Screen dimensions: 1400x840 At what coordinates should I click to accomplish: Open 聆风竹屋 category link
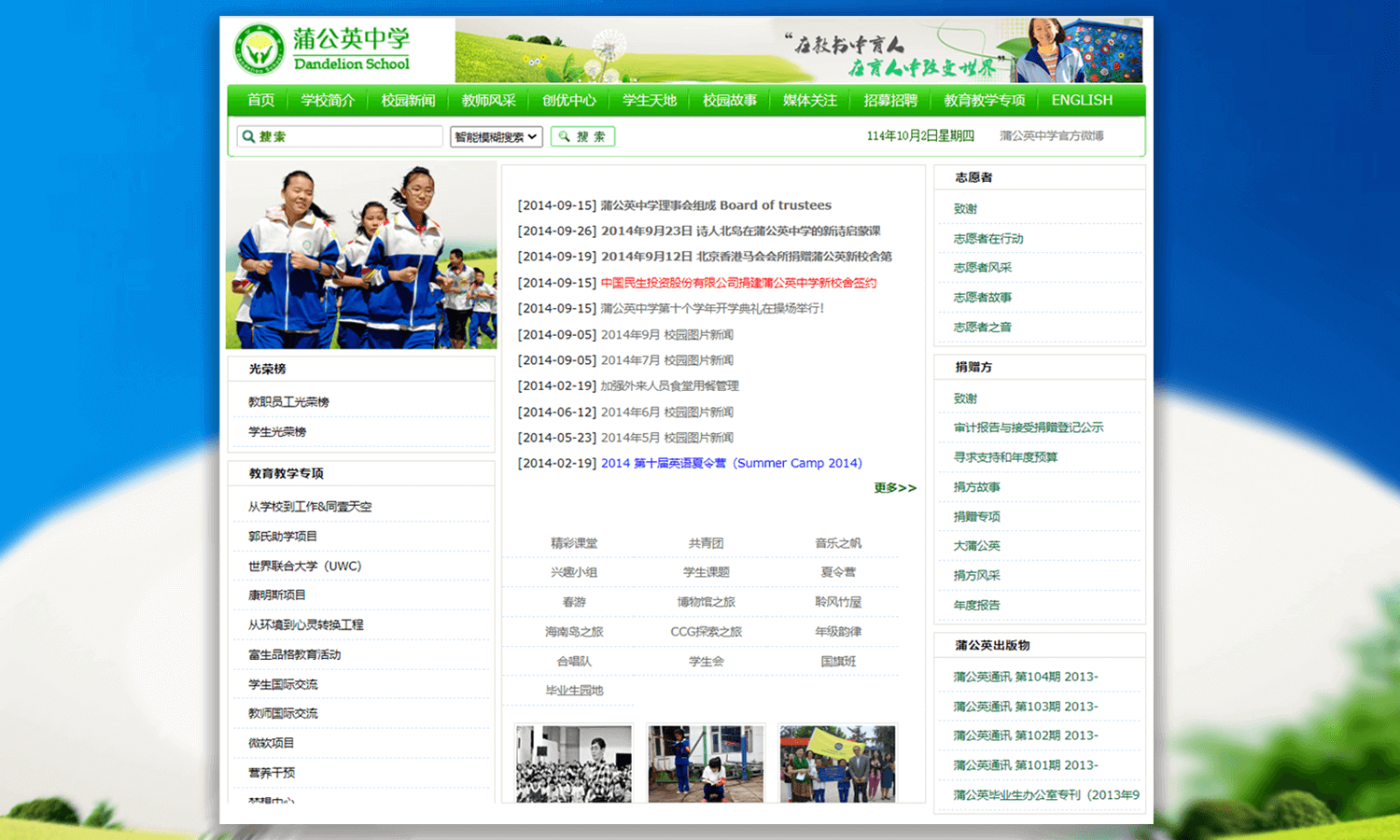pos(838,602)
